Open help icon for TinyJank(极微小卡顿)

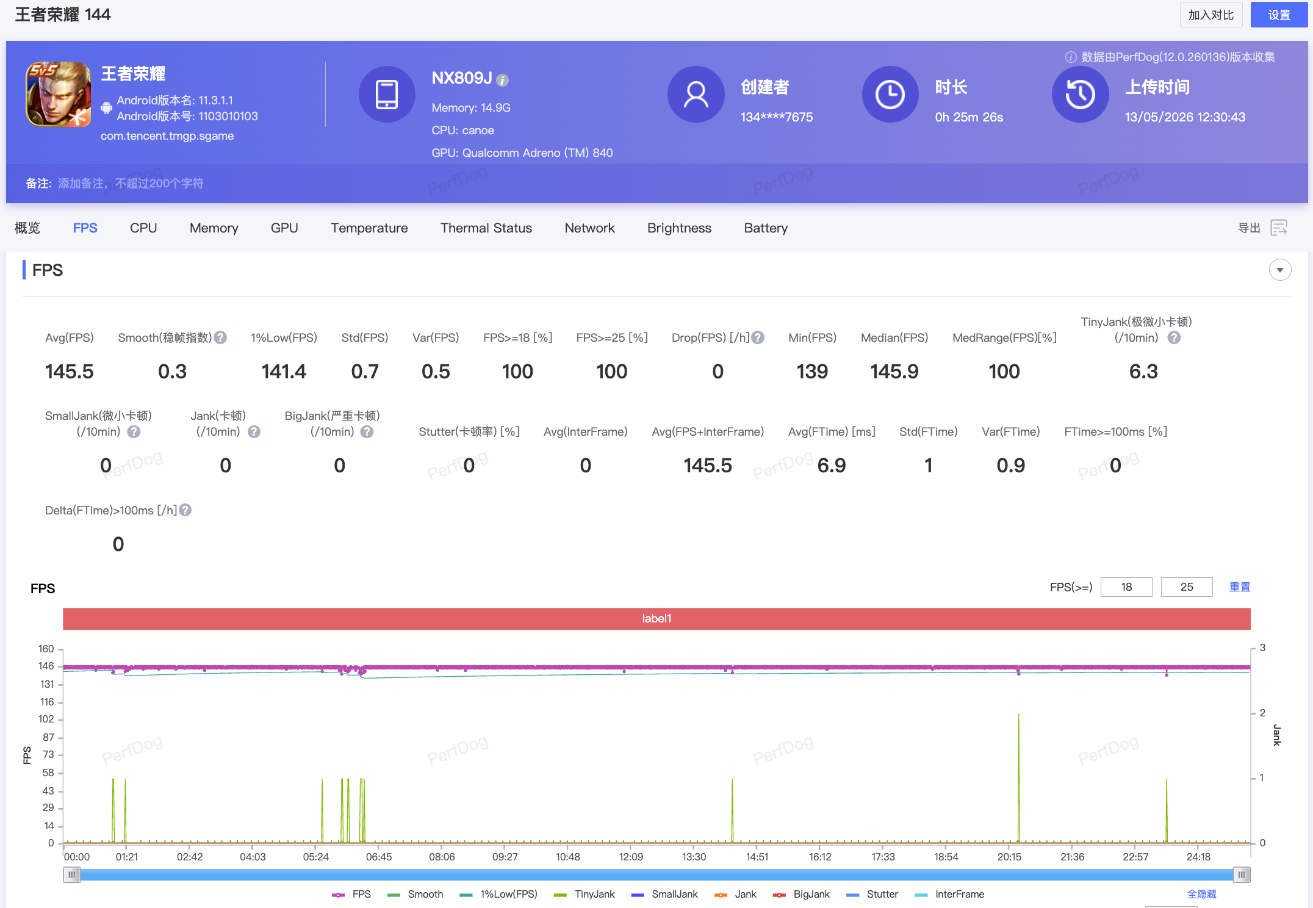[x=1174, y=338]
